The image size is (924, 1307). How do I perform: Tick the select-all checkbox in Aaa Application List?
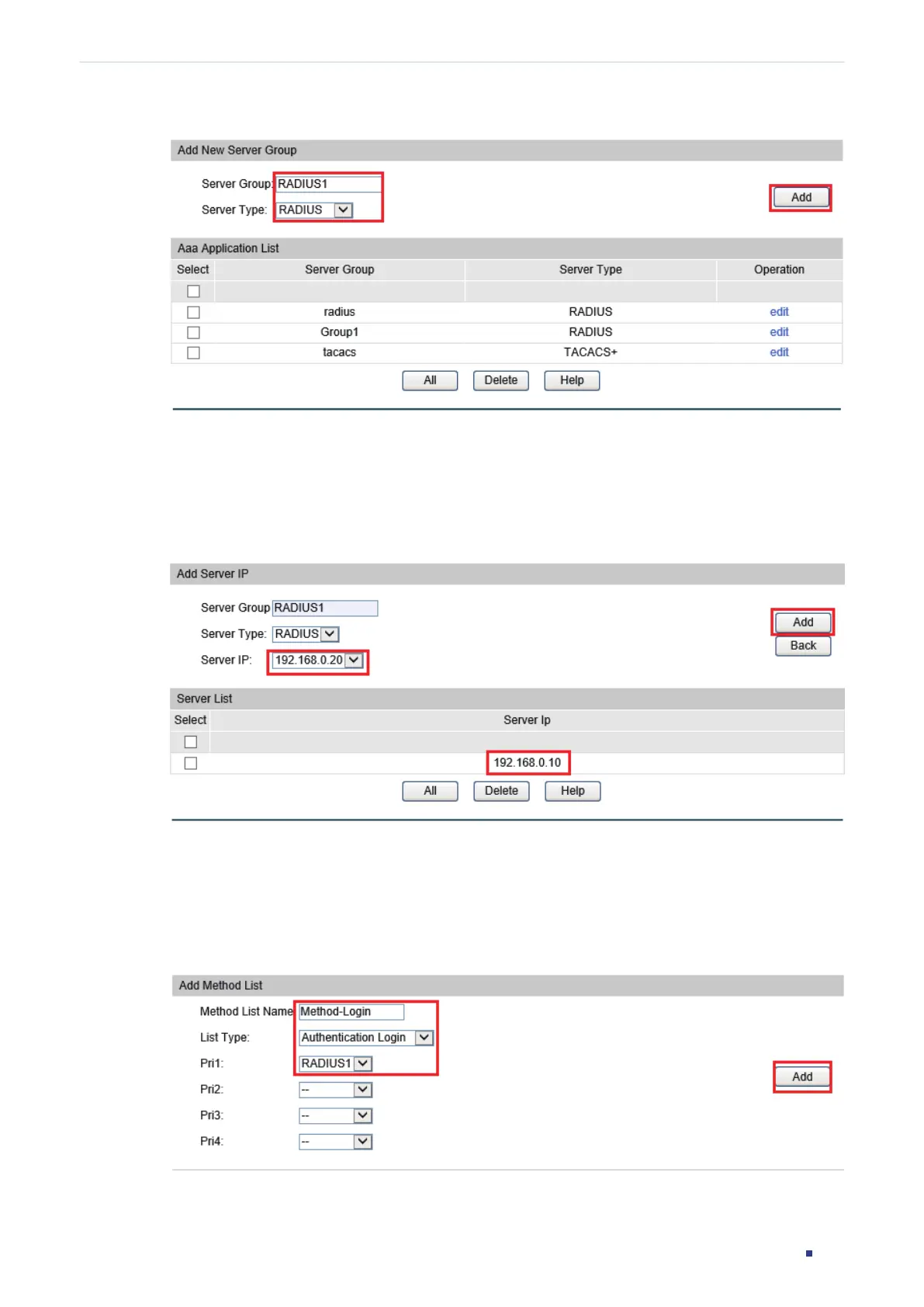(193, 291)
